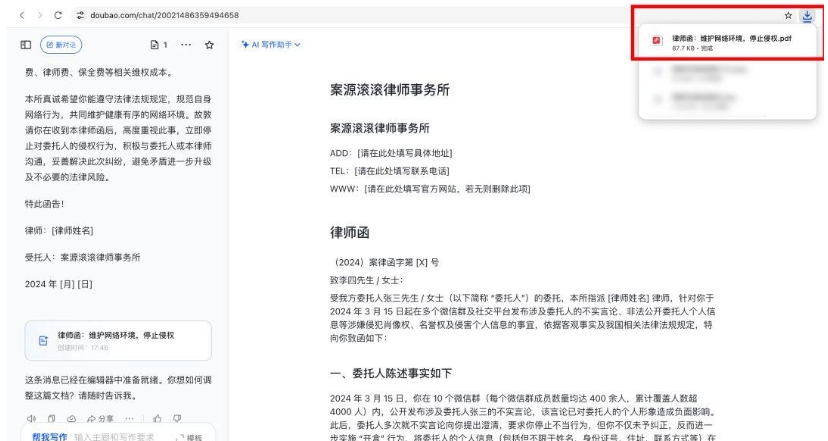Click 律师：[律师姓名] line in chat
Image resolution: width=828 pixels, height=441 pixels.
pos(59,230)
